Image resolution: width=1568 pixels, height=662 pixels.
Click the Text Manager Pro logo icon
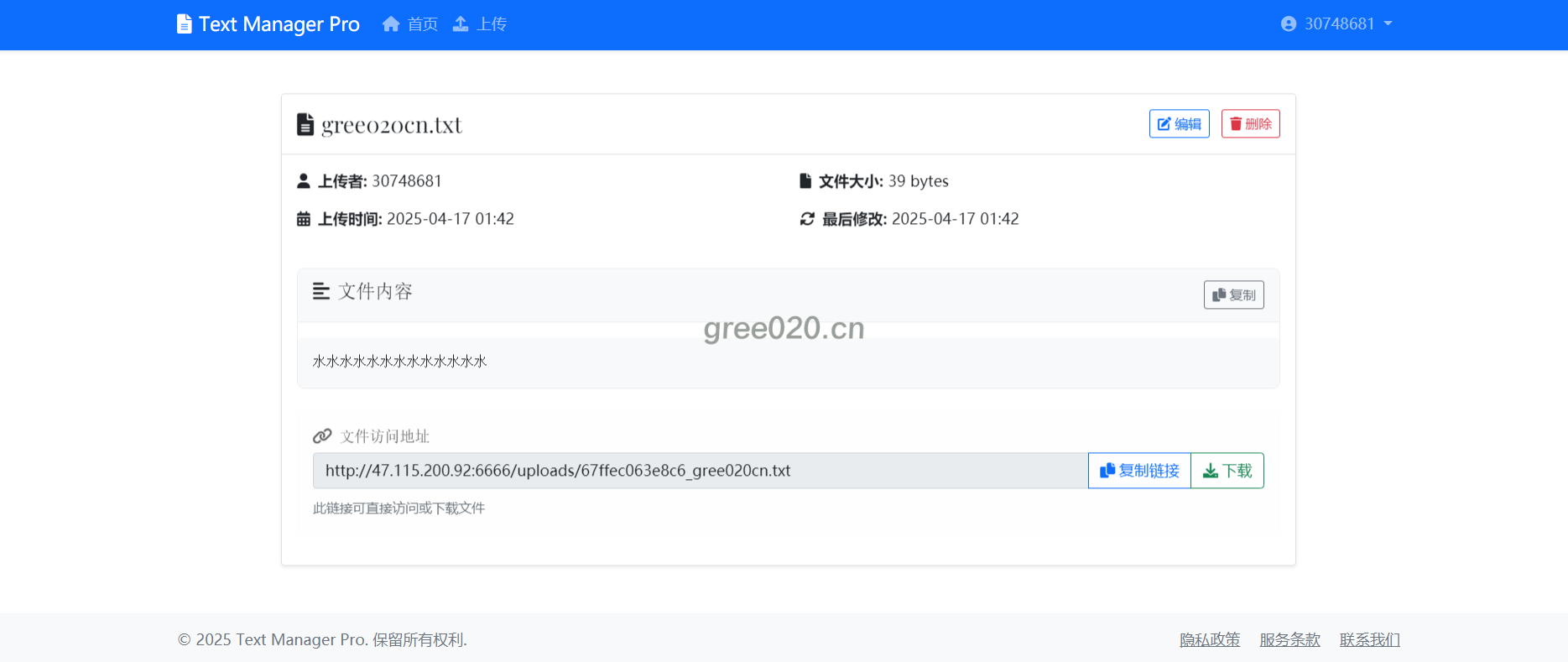click(184, 24)
